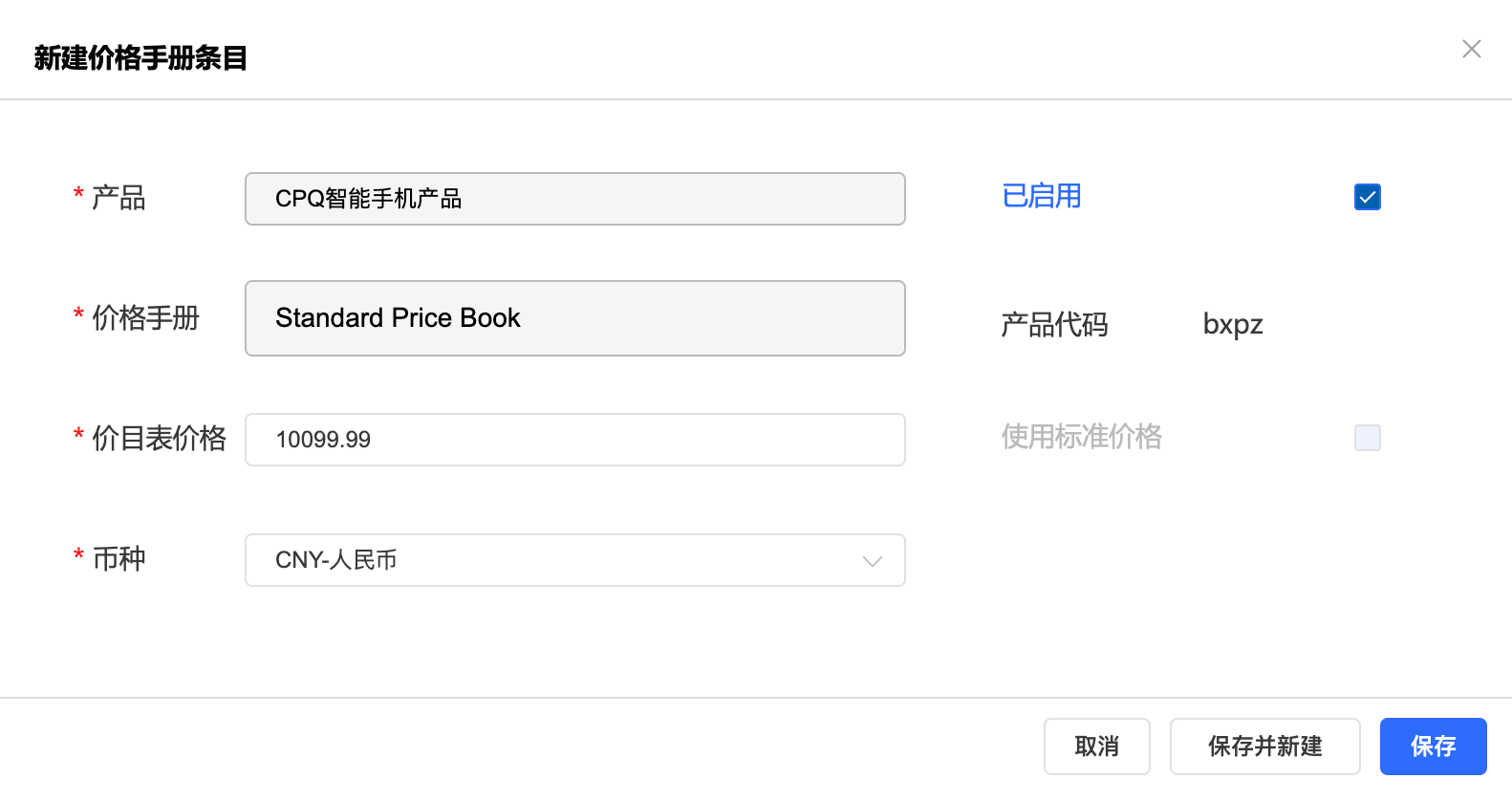
Task: Click the CPQ智能手机产品 product field
Action: click(x=573, y=199)
